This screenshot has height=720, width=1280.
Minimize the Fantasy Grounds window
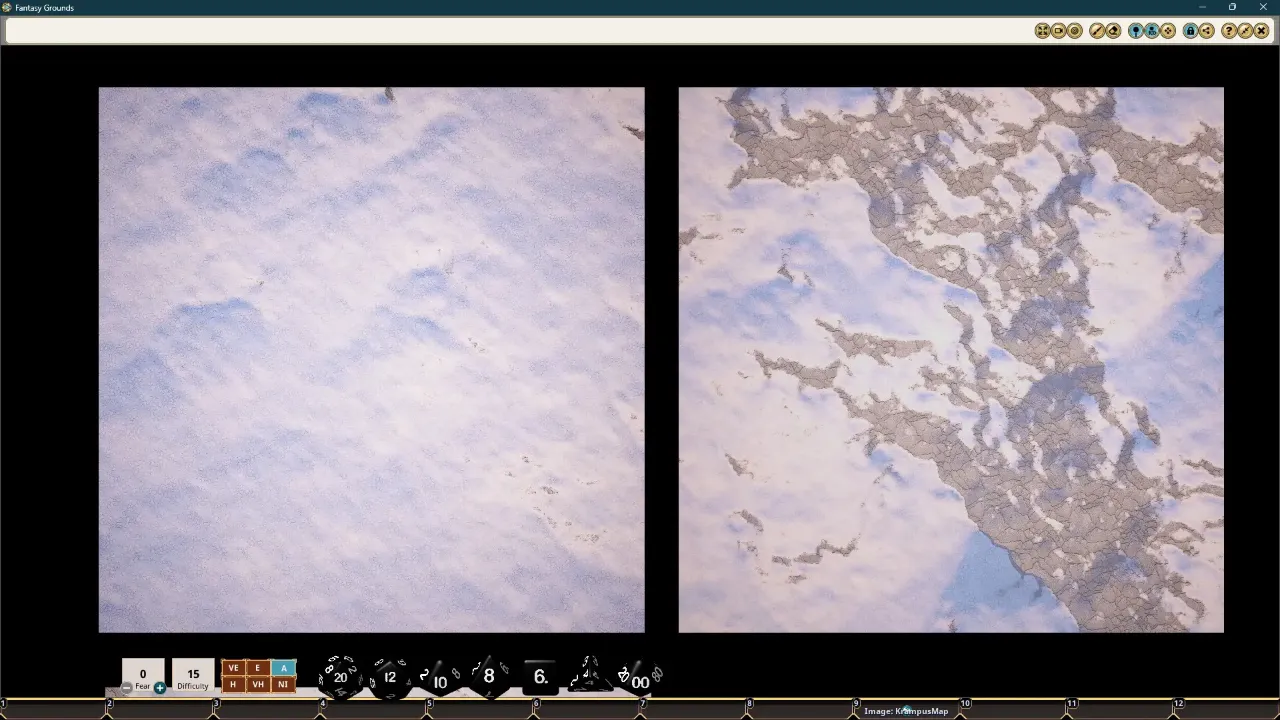pyautogui.click(x=1202, y=7)
